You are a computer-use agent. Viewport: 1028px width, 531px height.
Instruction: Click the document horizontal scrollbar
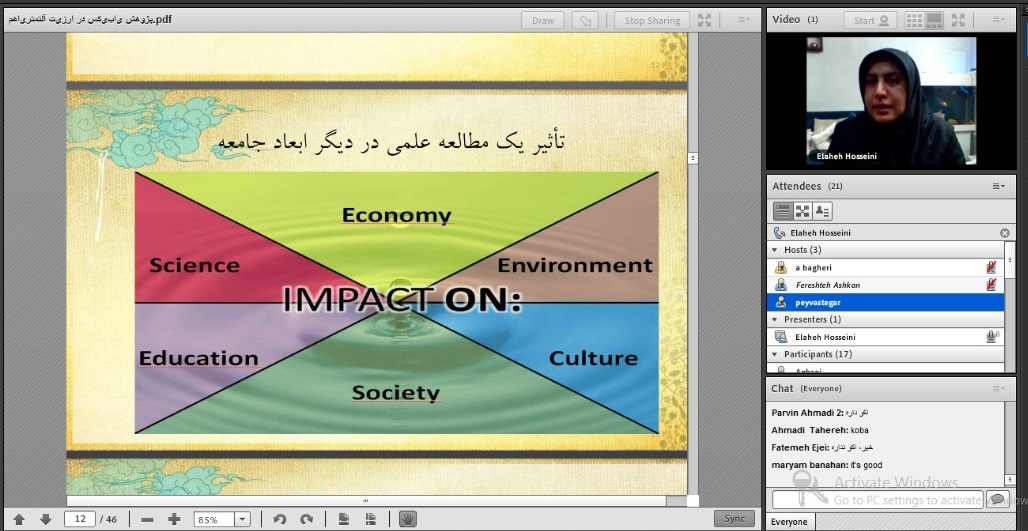[366, 501]
